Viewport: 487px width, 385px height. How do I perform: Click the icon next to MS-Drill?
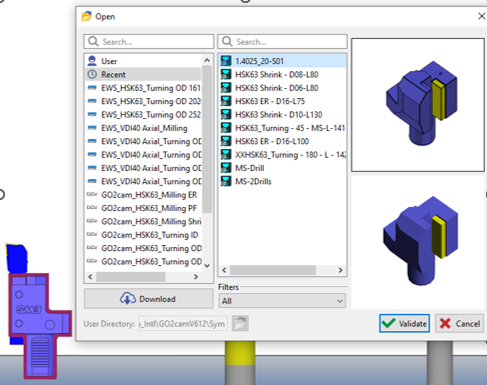pos(226,168)
